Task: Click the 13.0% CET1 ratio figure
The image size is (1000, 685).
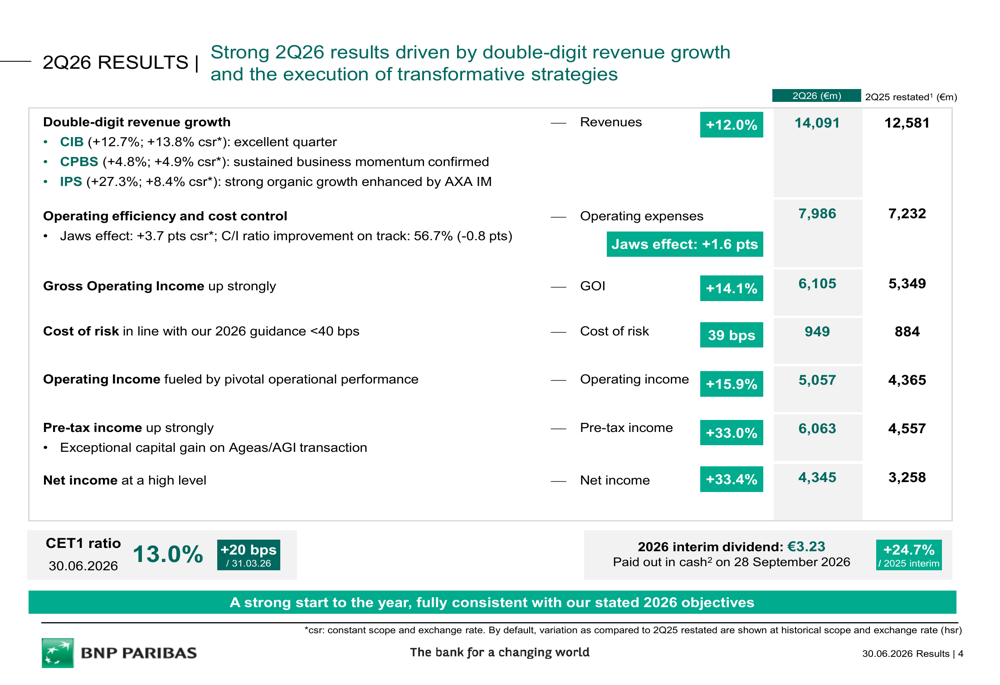Action: coord(168,554)
